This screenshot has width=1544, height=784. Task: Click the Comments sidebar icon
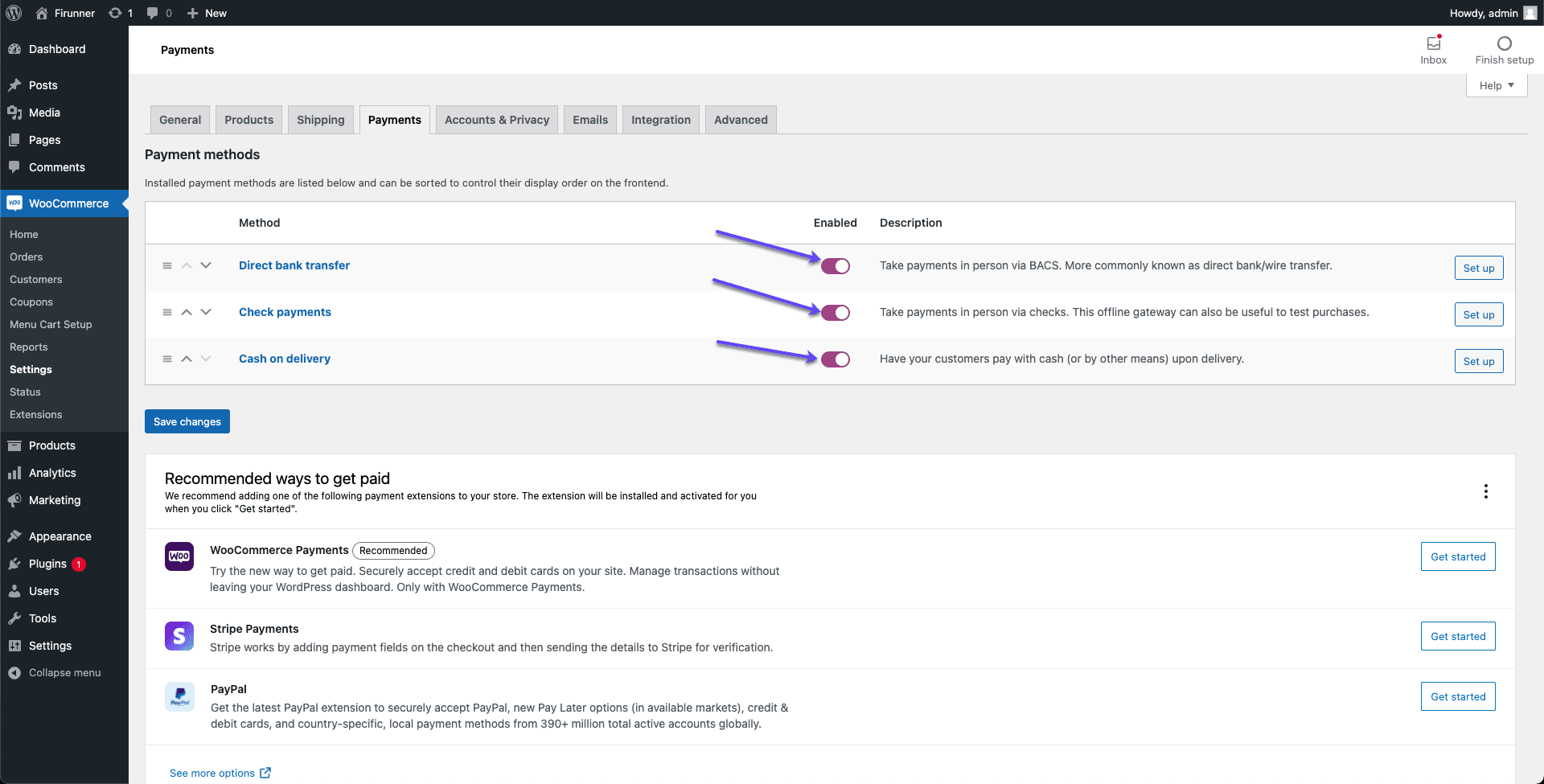[x=14, y=167]
